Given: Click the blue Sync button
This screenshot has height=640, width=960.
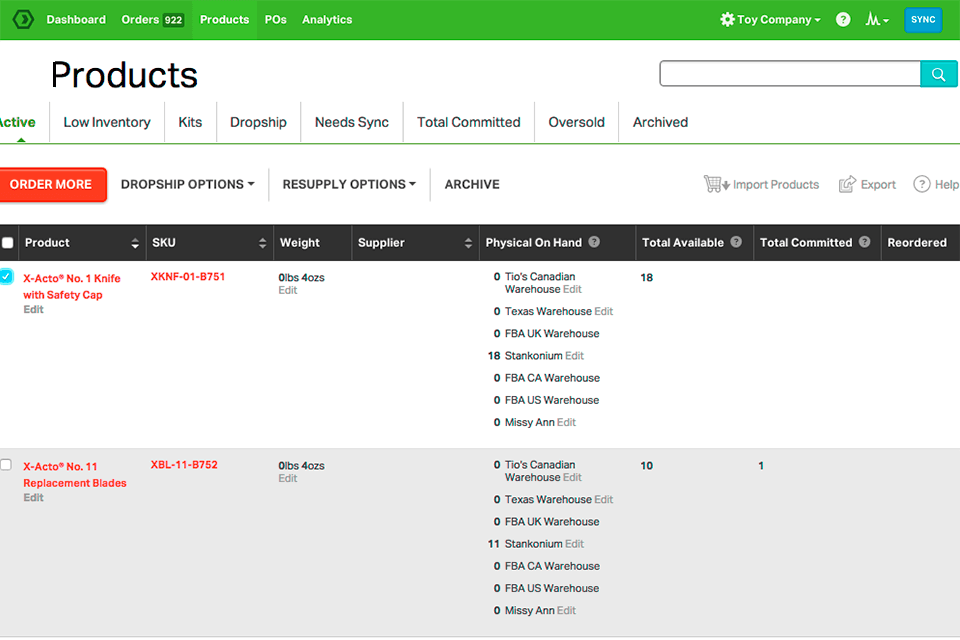Looking at the screenshot, I should (x=923, y=20).
